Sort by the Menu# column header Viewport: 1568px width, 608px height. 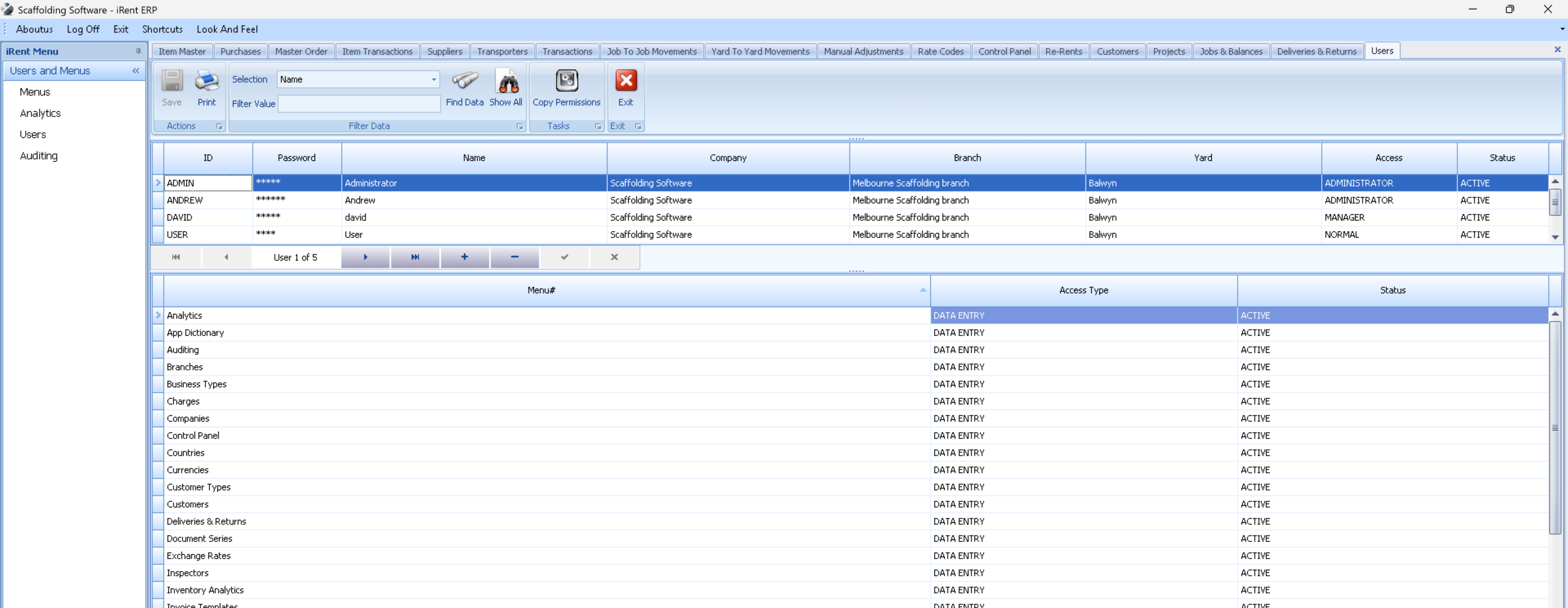pyautogui.click(x=541, y=291)
